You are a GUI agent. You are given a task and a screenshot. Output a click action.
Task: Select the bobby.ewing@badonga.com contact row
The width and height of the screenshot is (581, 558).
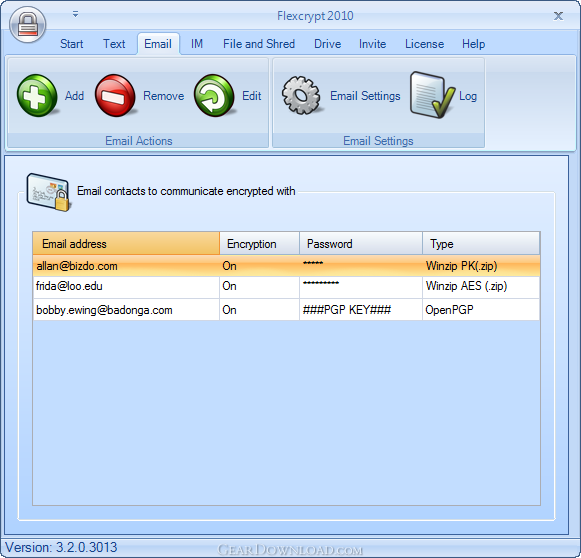286,309
